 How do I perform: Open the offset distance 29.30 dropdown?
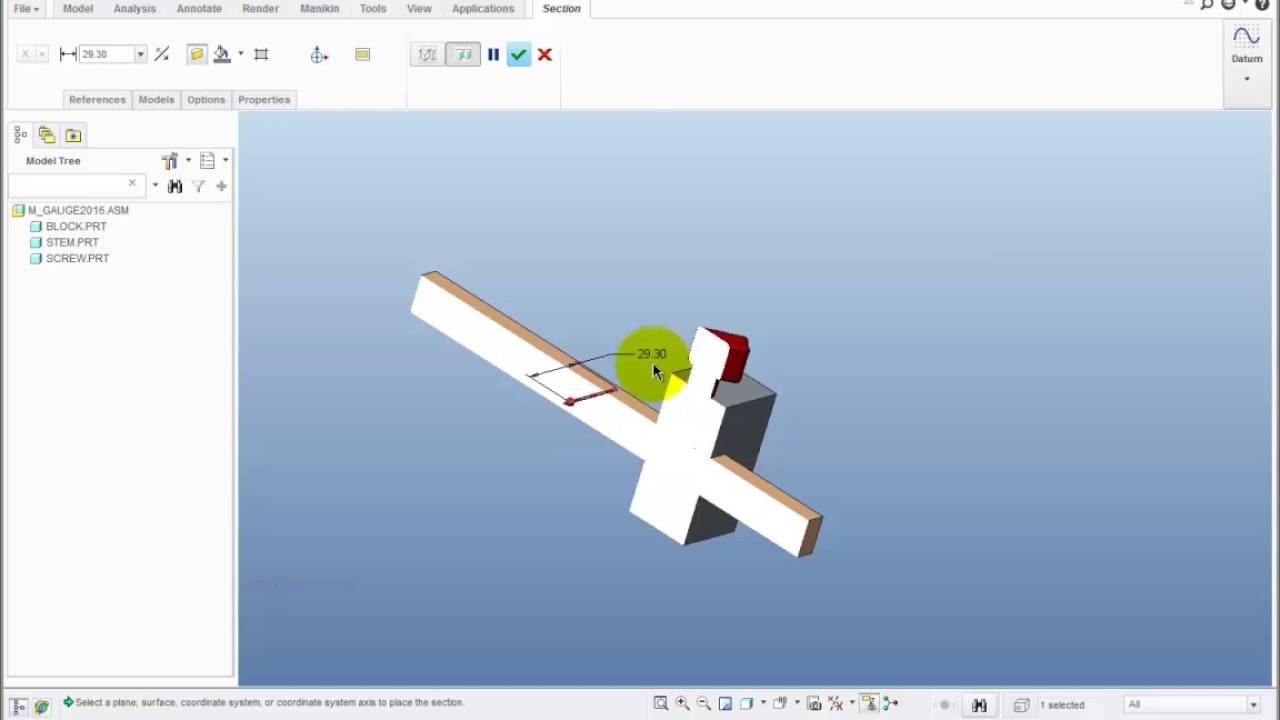pyautogui.click(x=140, y=55)
